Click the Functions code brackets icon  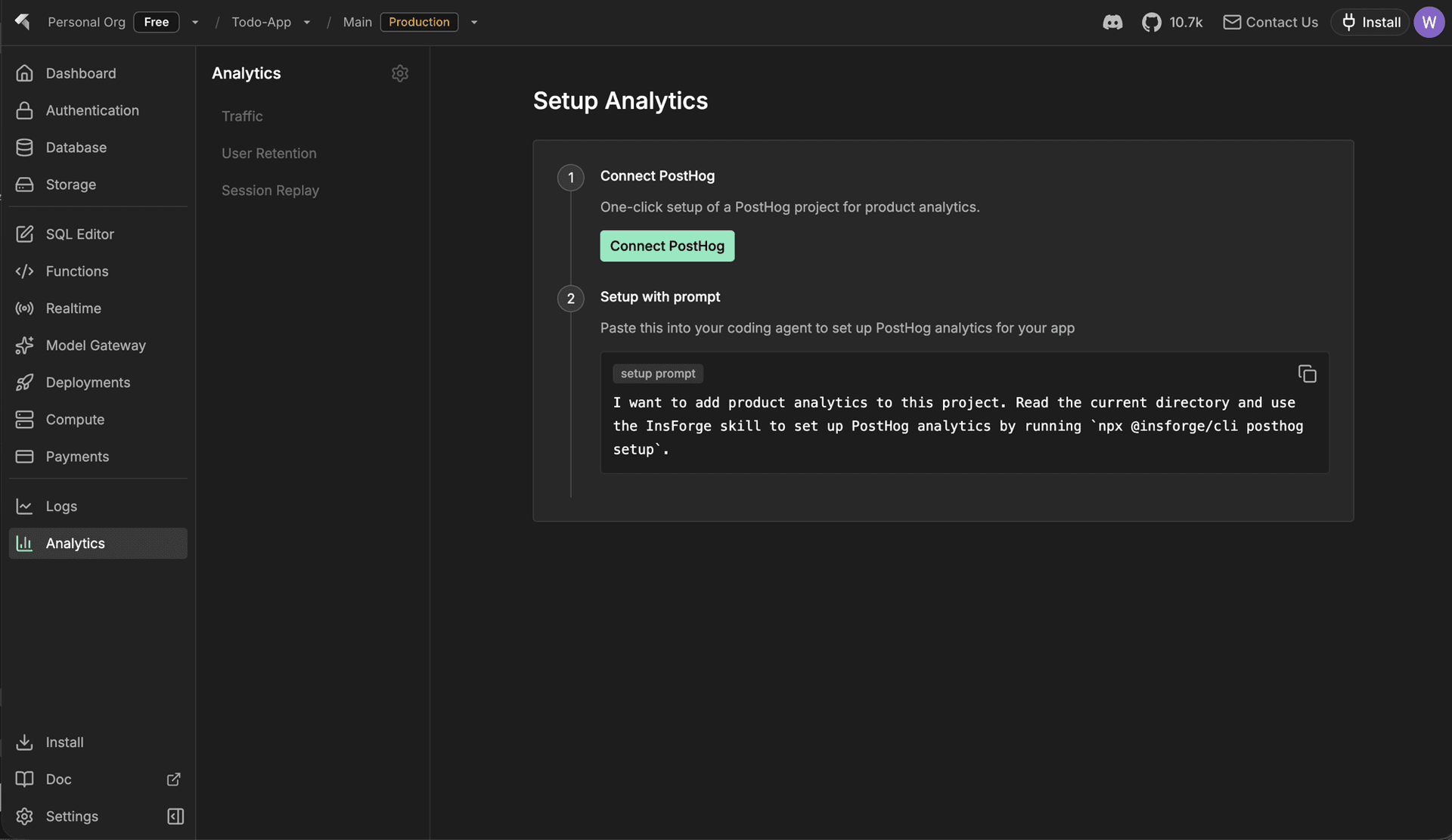coord(24,271)
